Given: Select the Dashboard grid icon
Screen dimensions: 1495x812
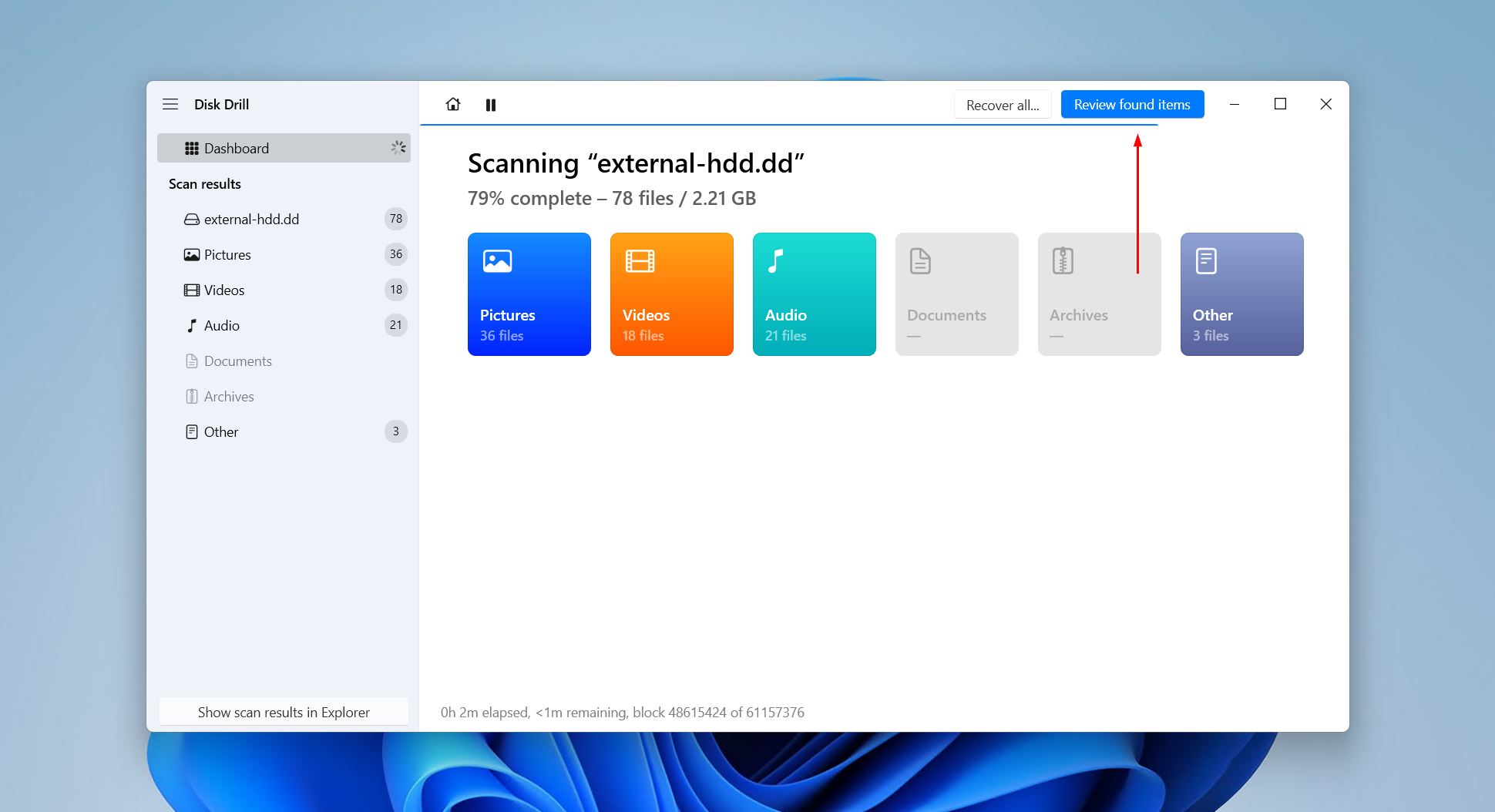Looking at the screenshot, I should click(192, 148).
